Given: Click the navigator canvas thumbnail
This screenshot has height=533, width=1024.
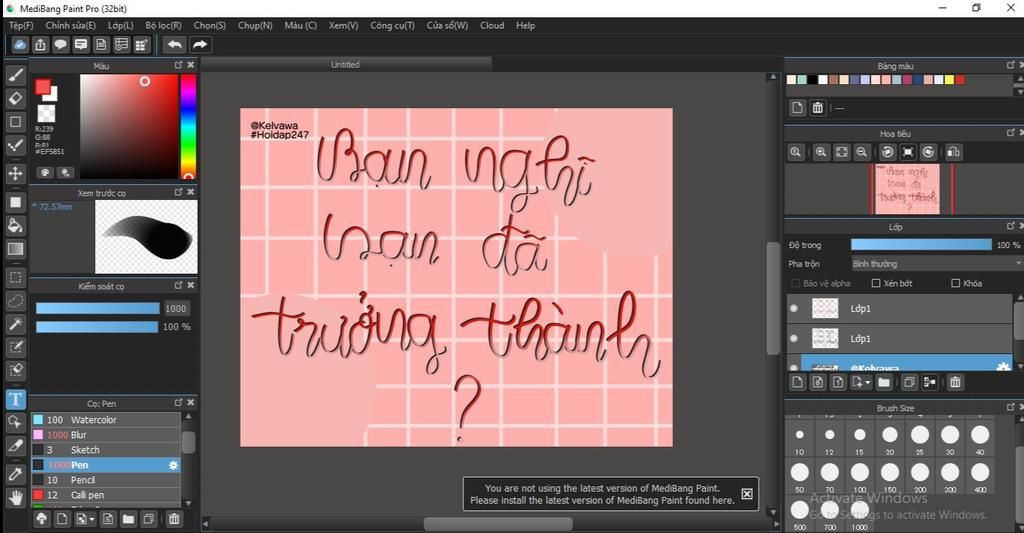Looking at the screenshot, I should coord(906,189).
